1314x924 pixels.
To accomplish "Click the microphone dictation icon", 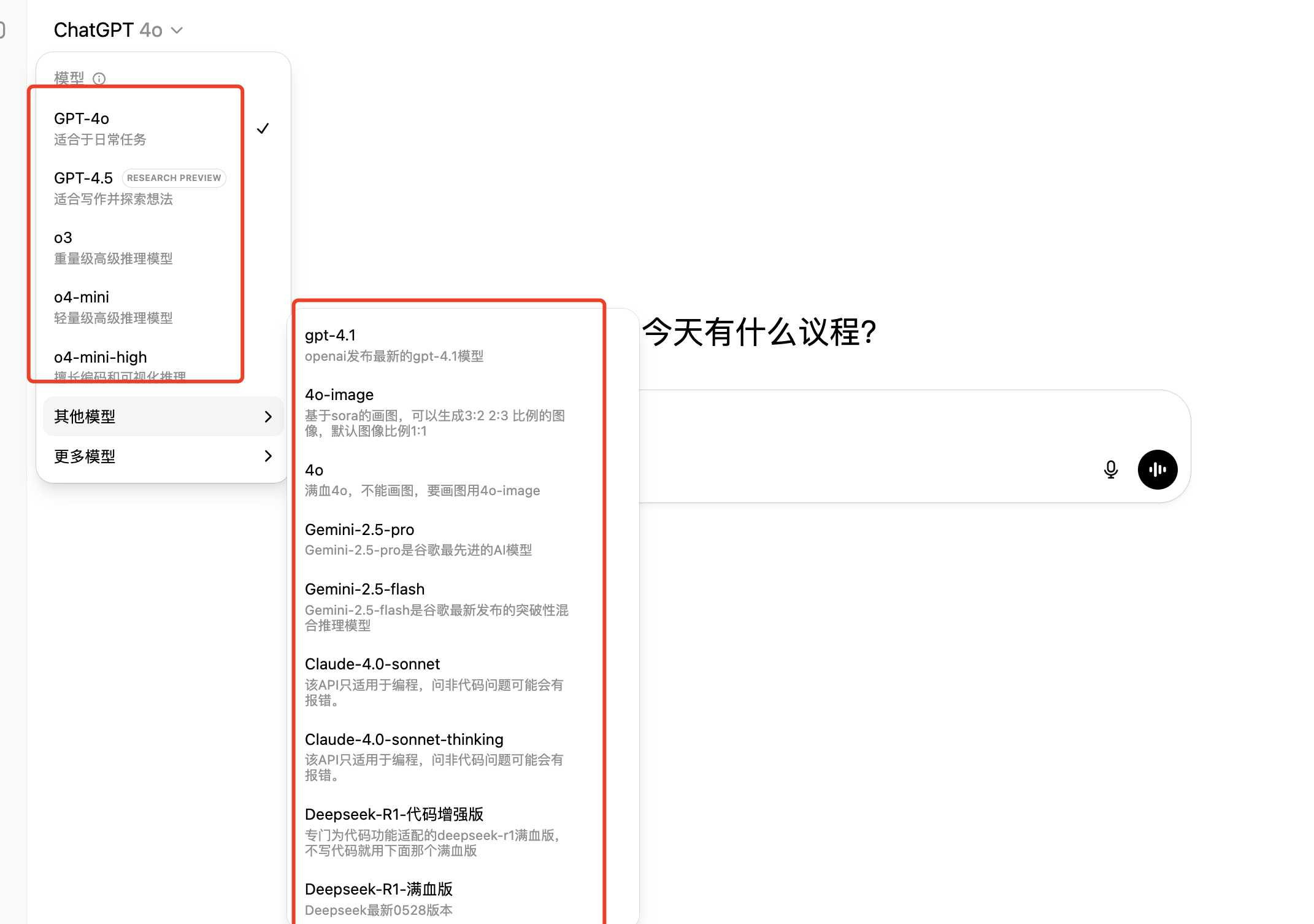I will [x=1110, y=469].
